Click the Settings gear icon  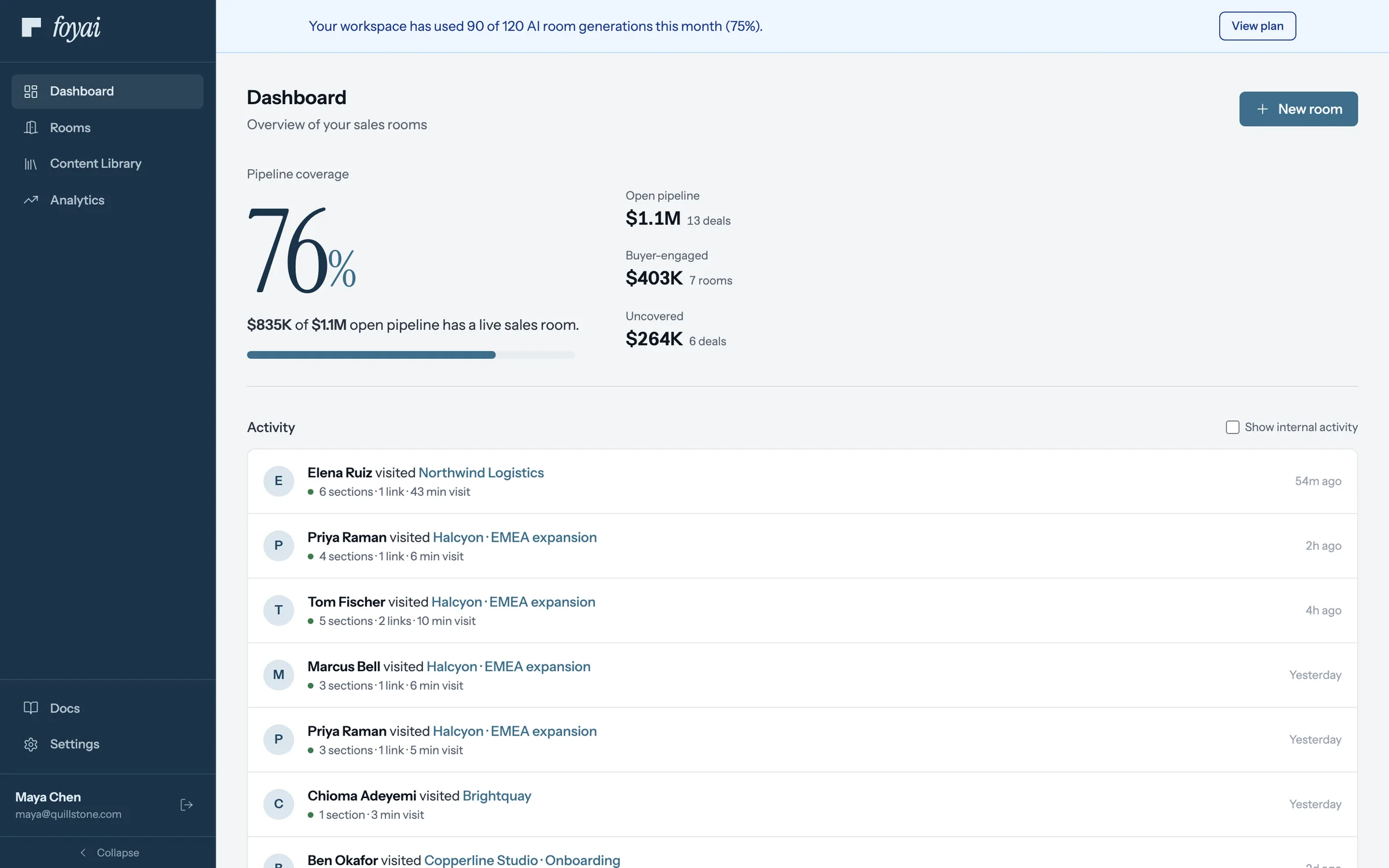pos(31,744)
